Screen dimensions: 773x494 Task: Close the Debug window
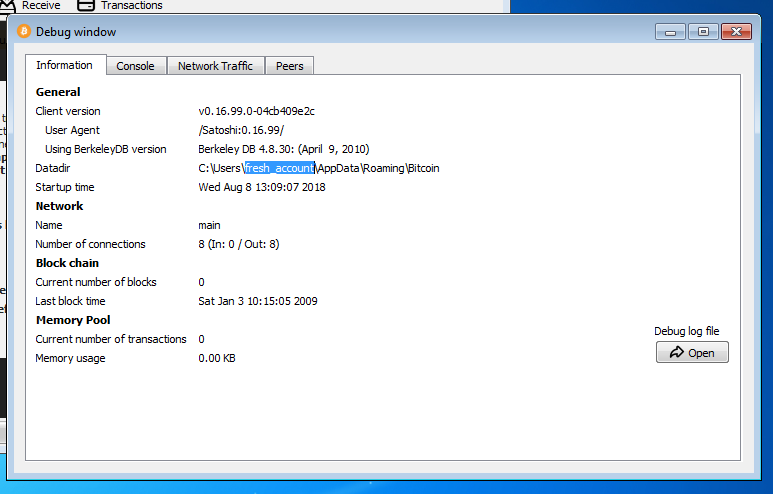point(736,32)
